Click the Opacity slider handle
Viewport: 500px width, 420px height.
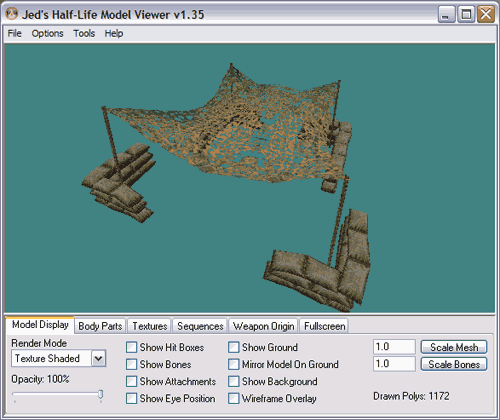pyautogui.click(x=100, y=395)
